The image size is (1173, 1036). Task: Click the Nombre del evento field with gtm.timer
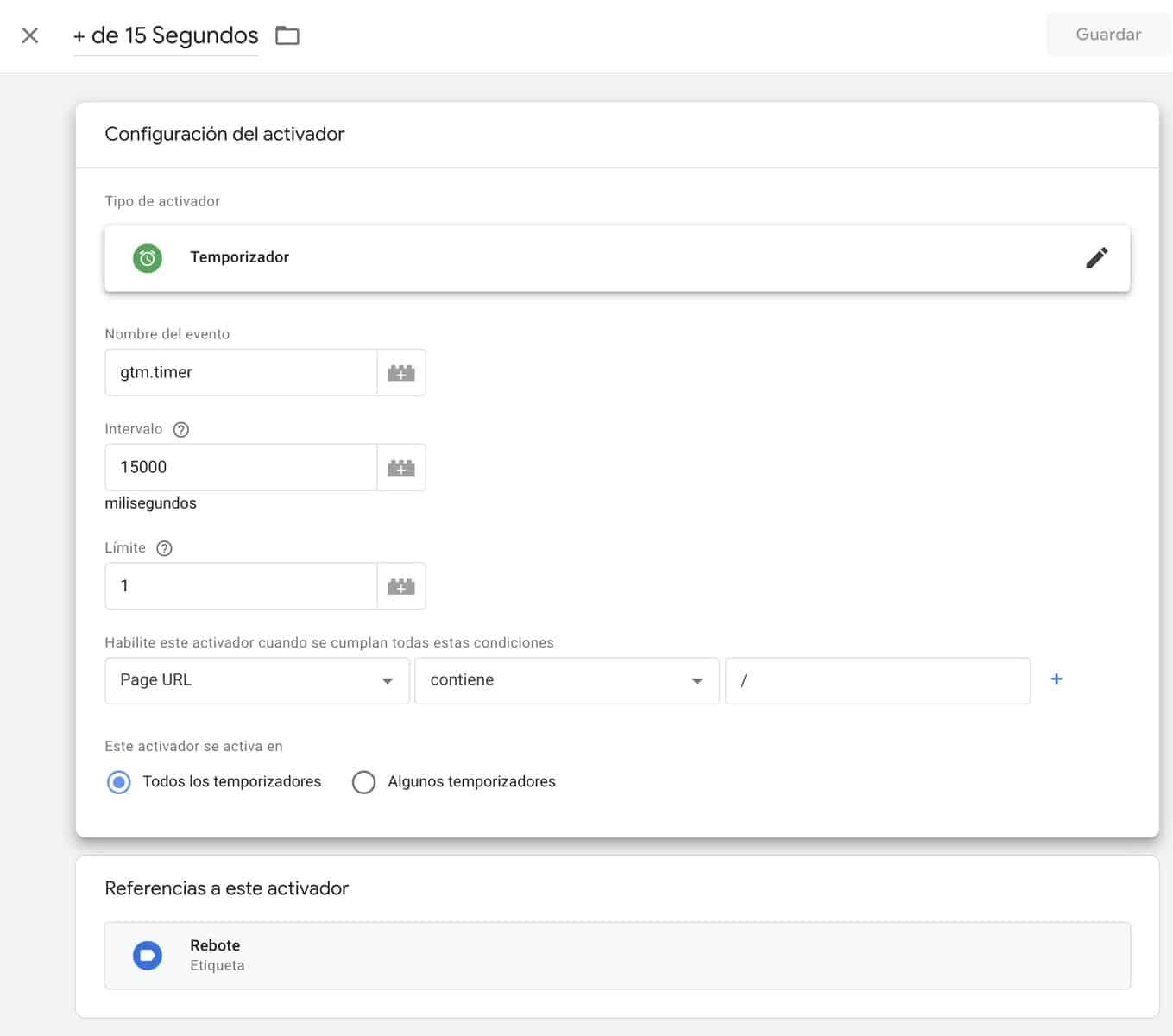click(241, 372)
